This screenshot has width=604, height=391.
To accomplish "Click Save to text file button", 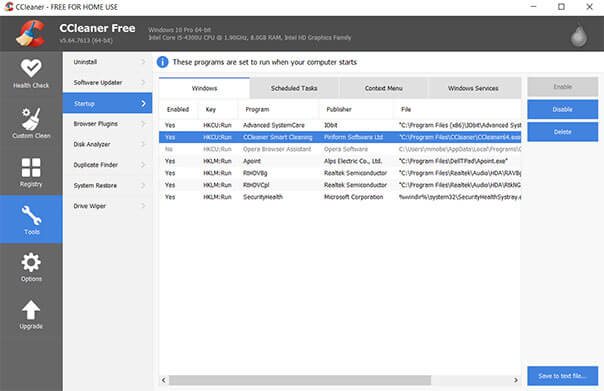I will (x=562, y=376).
